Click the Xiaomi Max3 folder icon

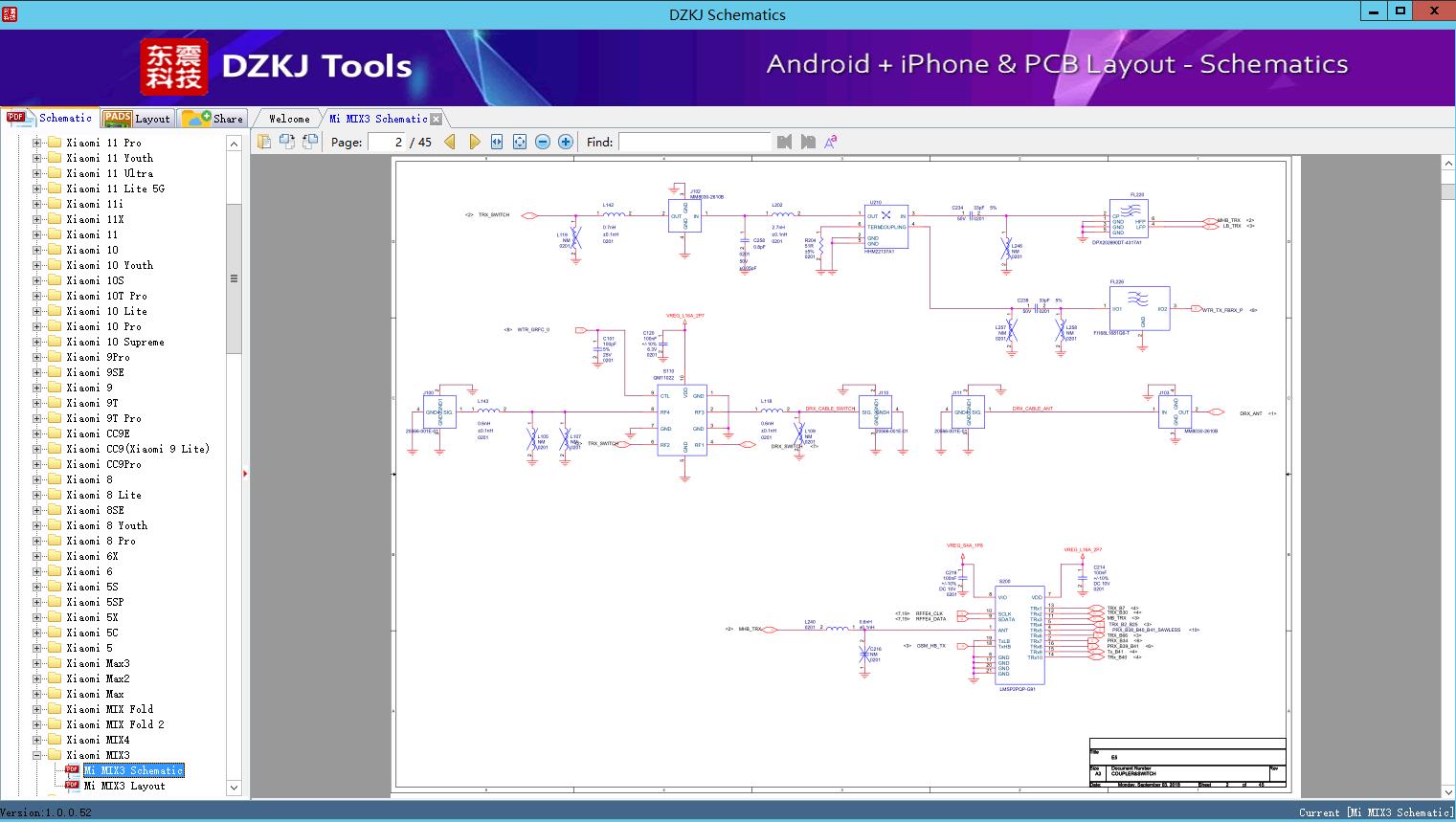coord(55,663)
